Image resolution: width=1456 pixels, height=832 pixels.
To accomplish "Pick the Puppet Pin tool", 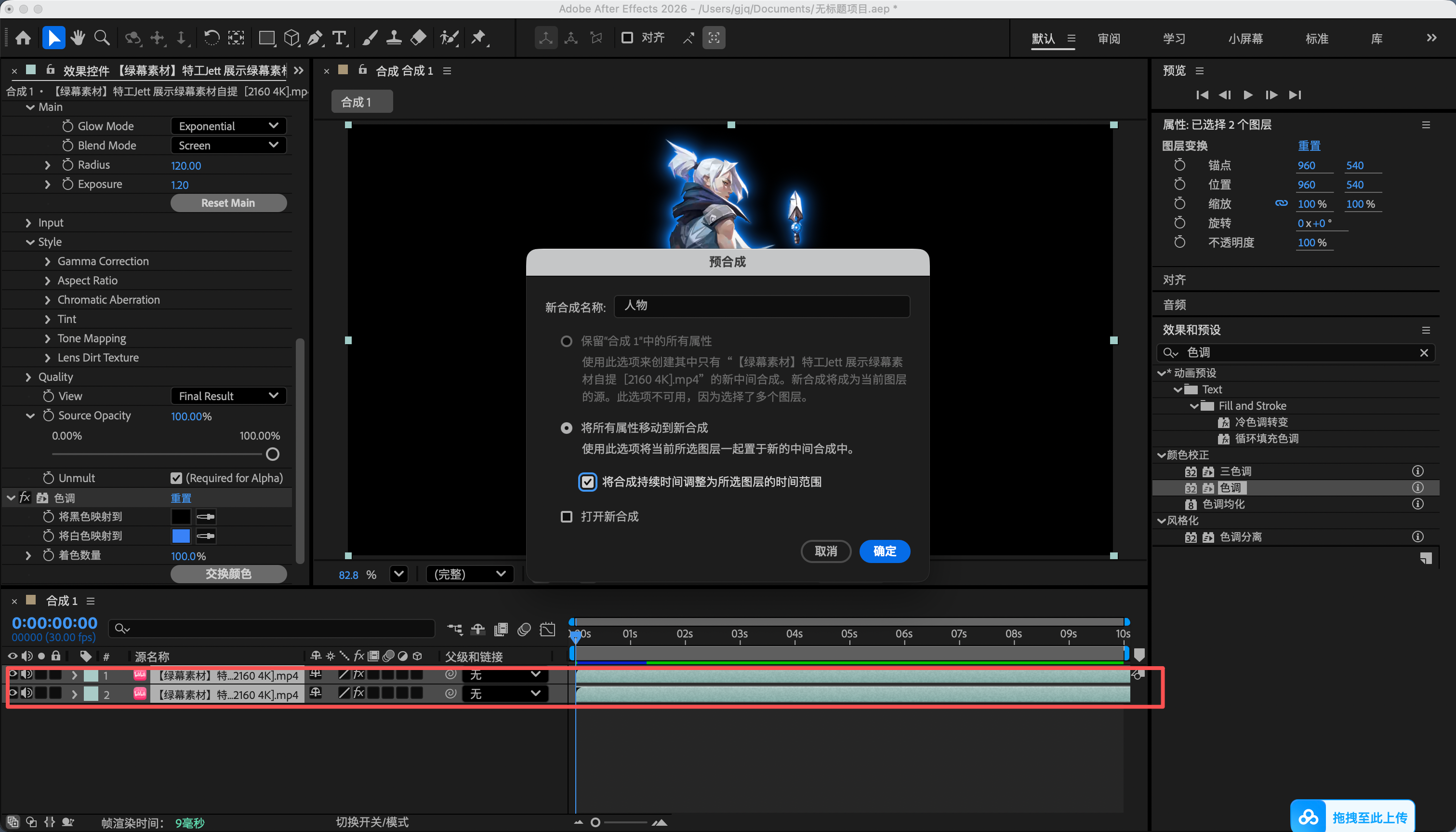I will pyautogui.click(x=478, y=38).
